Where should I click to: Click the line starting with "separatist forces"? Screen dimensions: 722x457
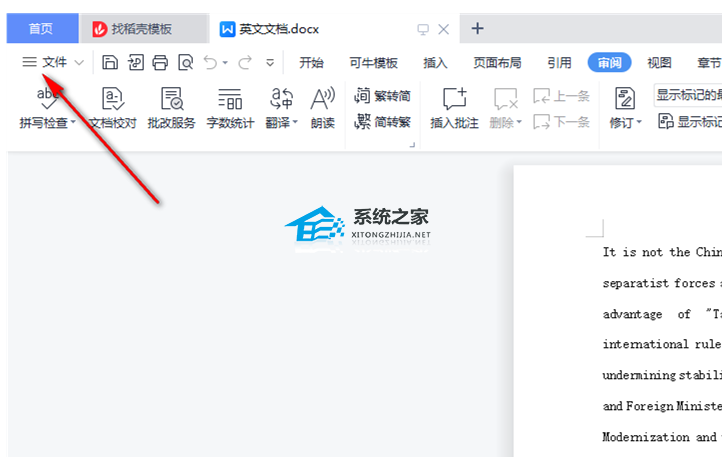pyautogui.click(x=662, y=283)
